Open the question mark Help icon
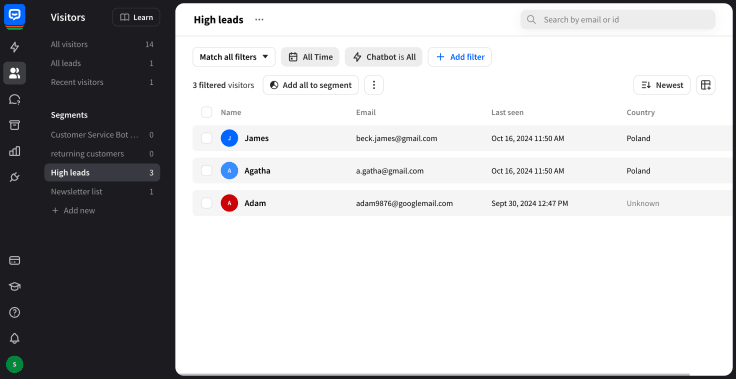 pyautogui.click(x=15, y=312)
